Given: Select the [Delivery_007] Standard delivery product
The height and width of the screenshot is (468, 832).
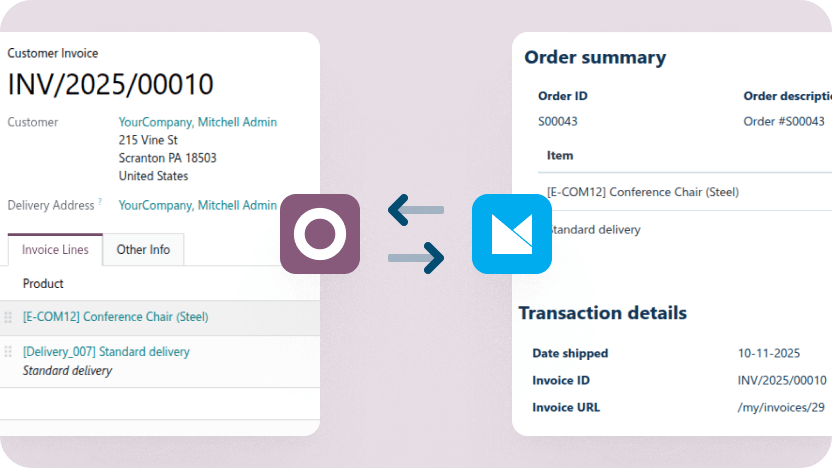Looking at the screenshot, I should click(x=106, y=352).
